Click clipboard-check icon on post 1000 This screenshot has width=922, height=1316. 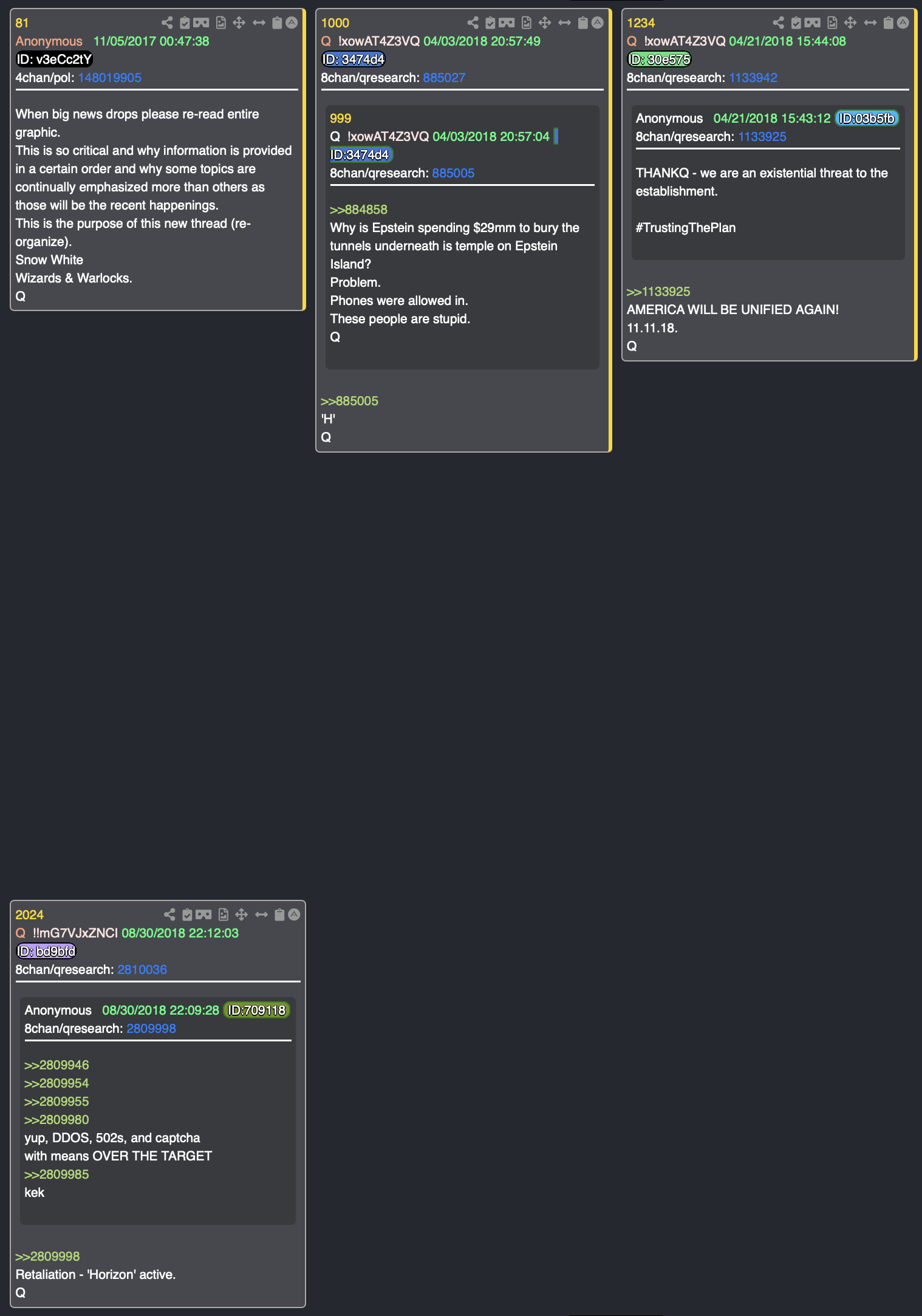[x=490, y=23]
